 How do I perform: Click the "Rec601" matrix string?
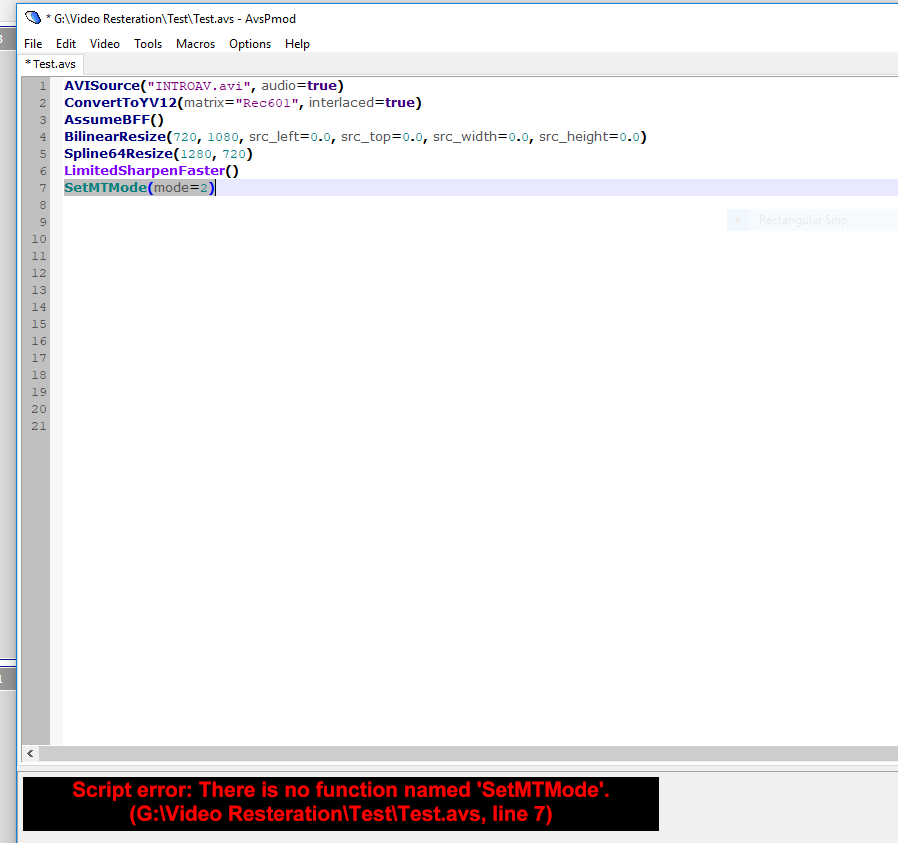click(267, 103)
